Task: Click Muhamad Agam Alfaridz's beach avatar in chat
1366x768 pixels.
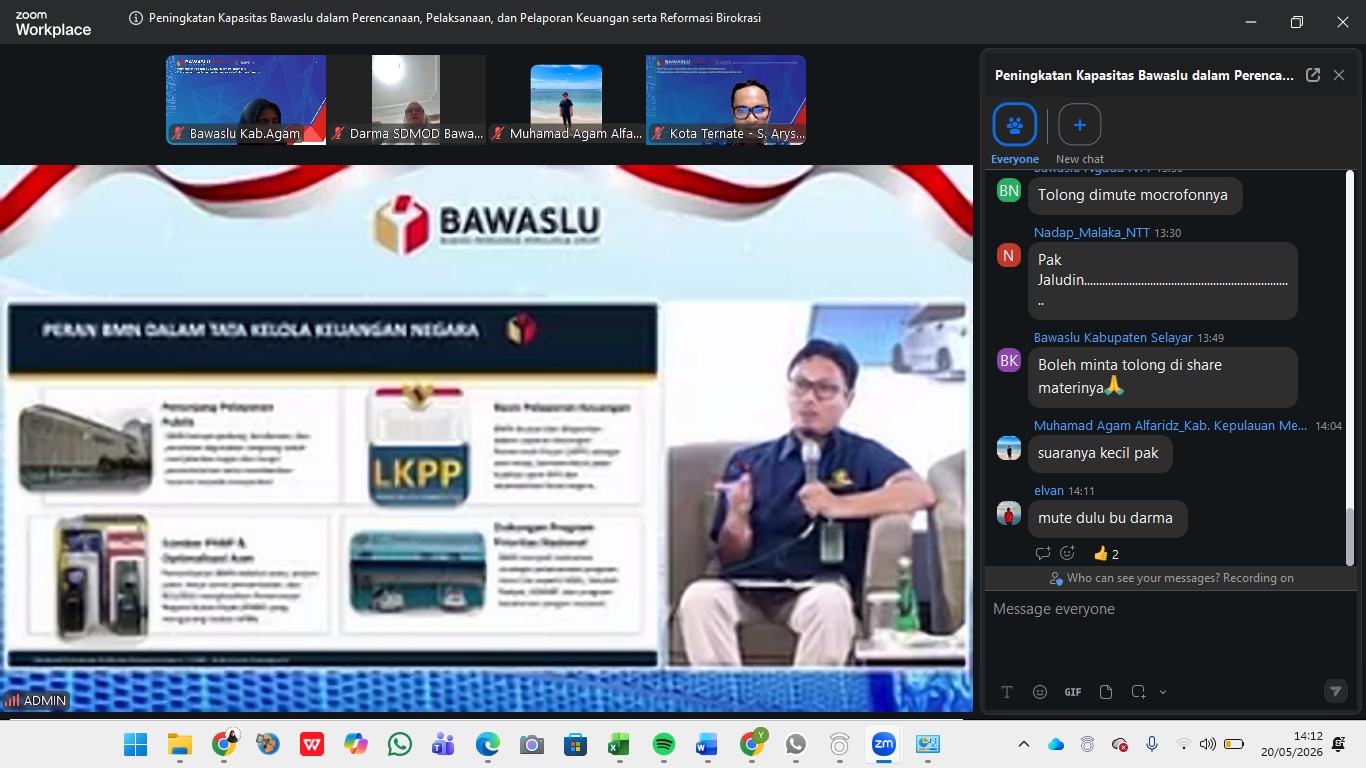Action: pyautogui.click(x=1009, y=448)
